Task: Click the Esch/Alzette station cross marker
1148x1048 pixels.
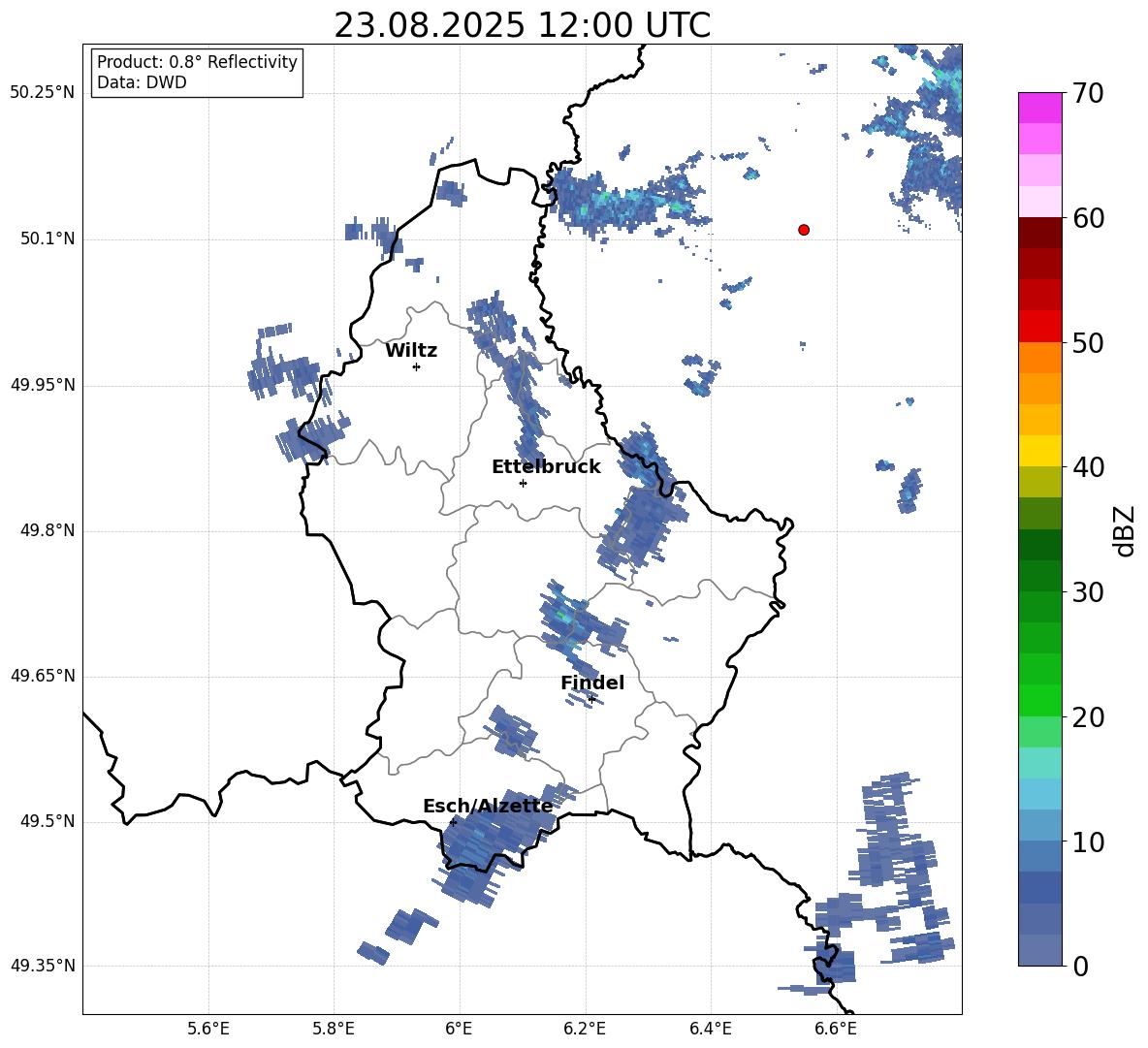Action: tap(453, 822)
